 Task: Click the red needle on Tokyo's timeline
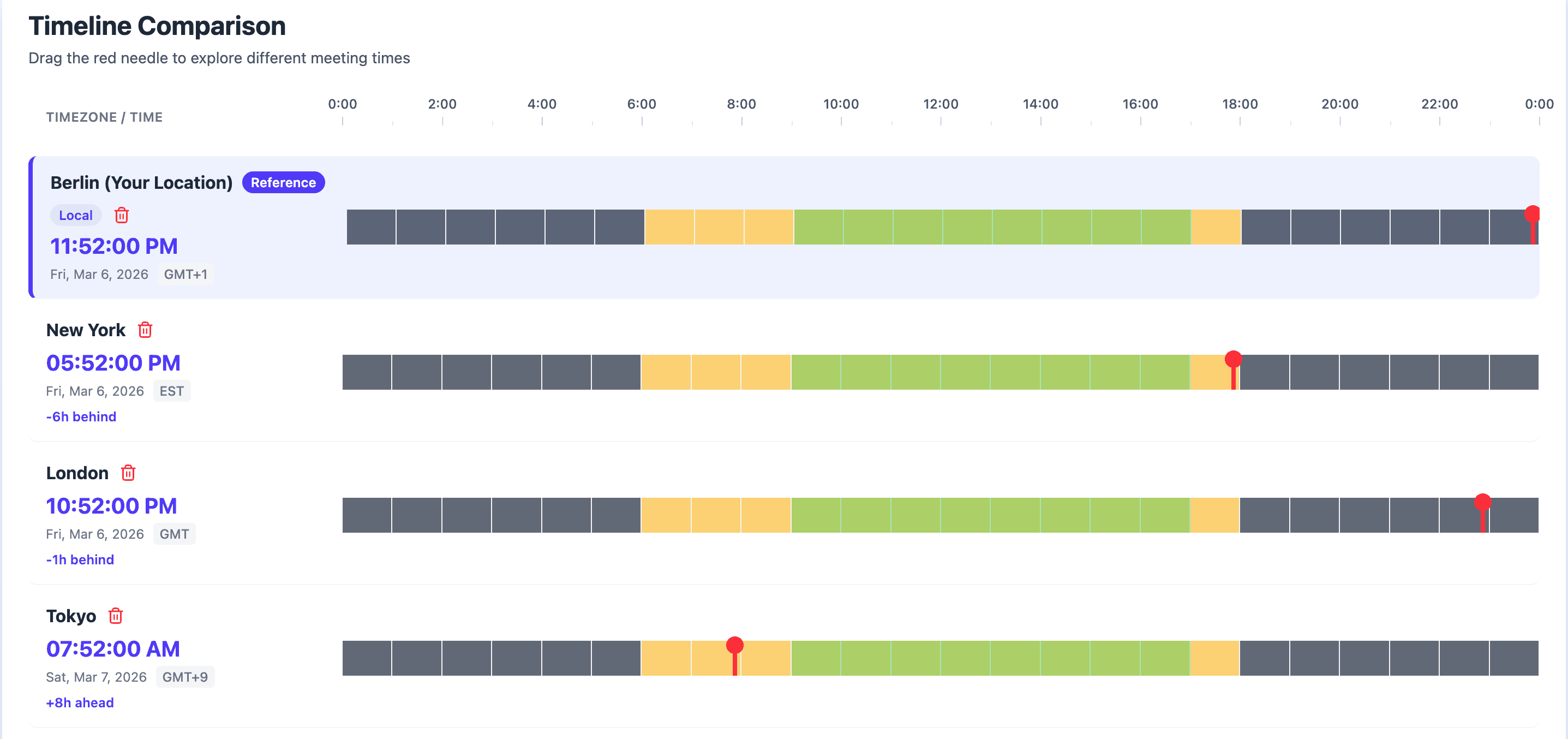(x=735, y=646)
